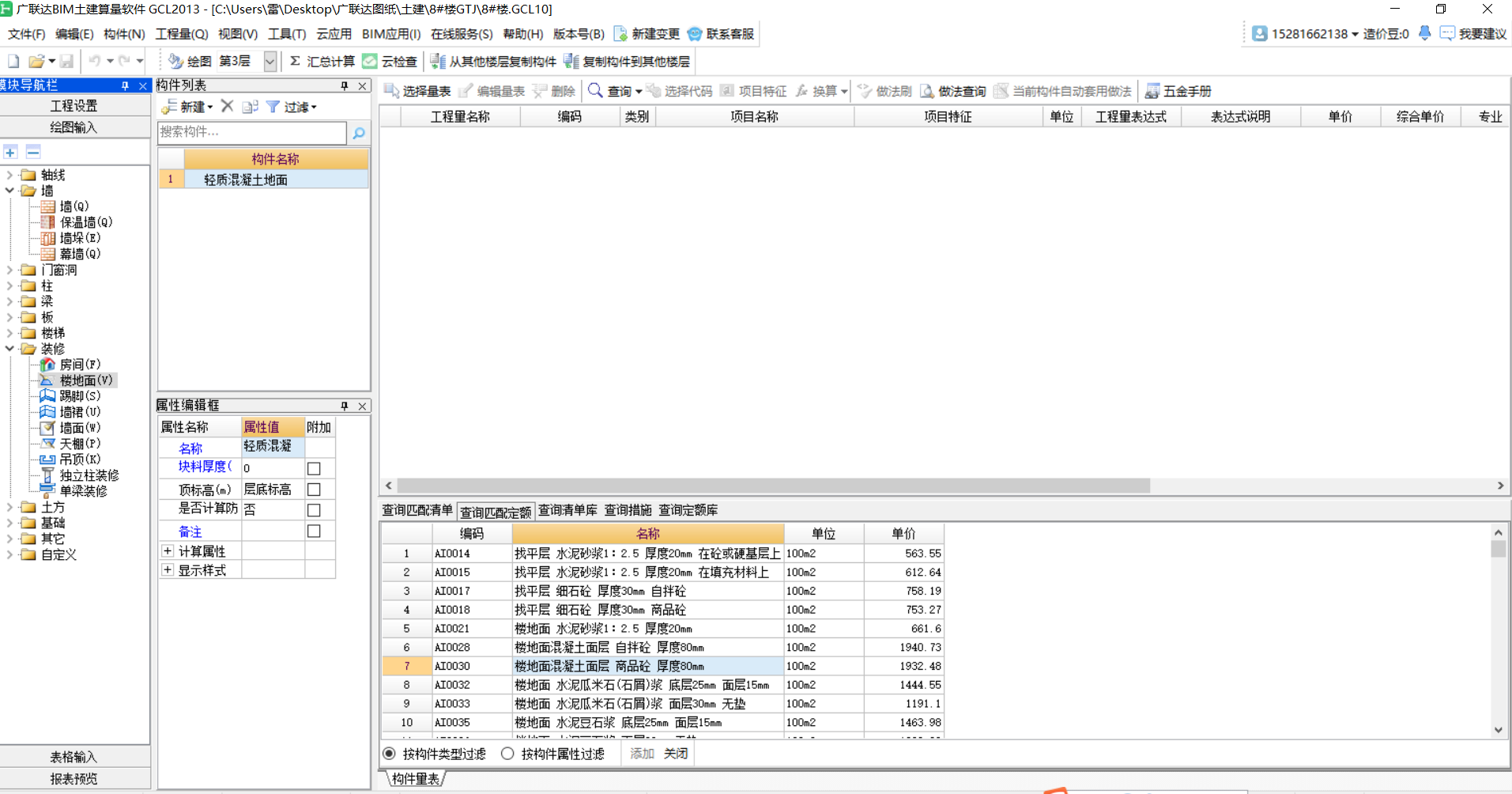The image size is (1512, 794).
Task: Open the 查询 dropdown arrow
Action: point(639,92)
